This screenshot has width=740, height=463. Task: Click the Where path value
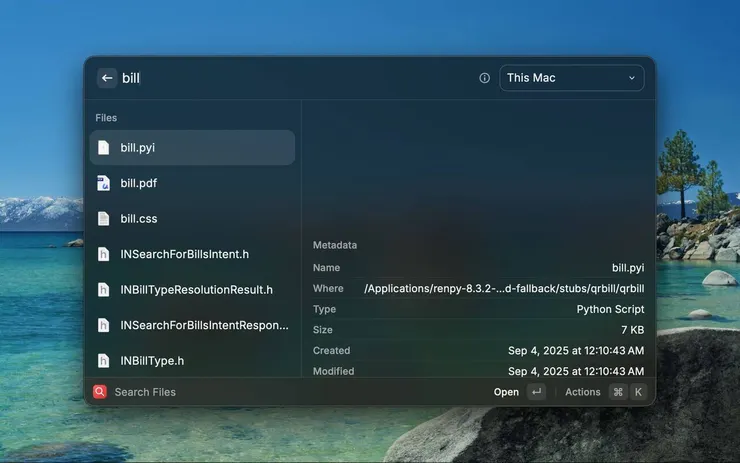[x=504, y=288]
